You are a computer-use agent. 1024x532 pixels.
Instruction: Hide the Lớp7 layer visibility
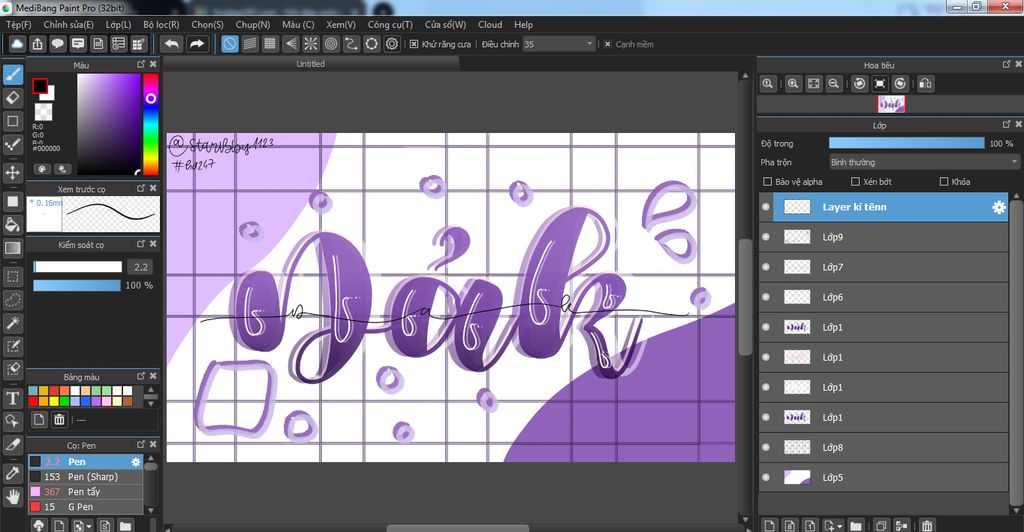tap(766, 267)
